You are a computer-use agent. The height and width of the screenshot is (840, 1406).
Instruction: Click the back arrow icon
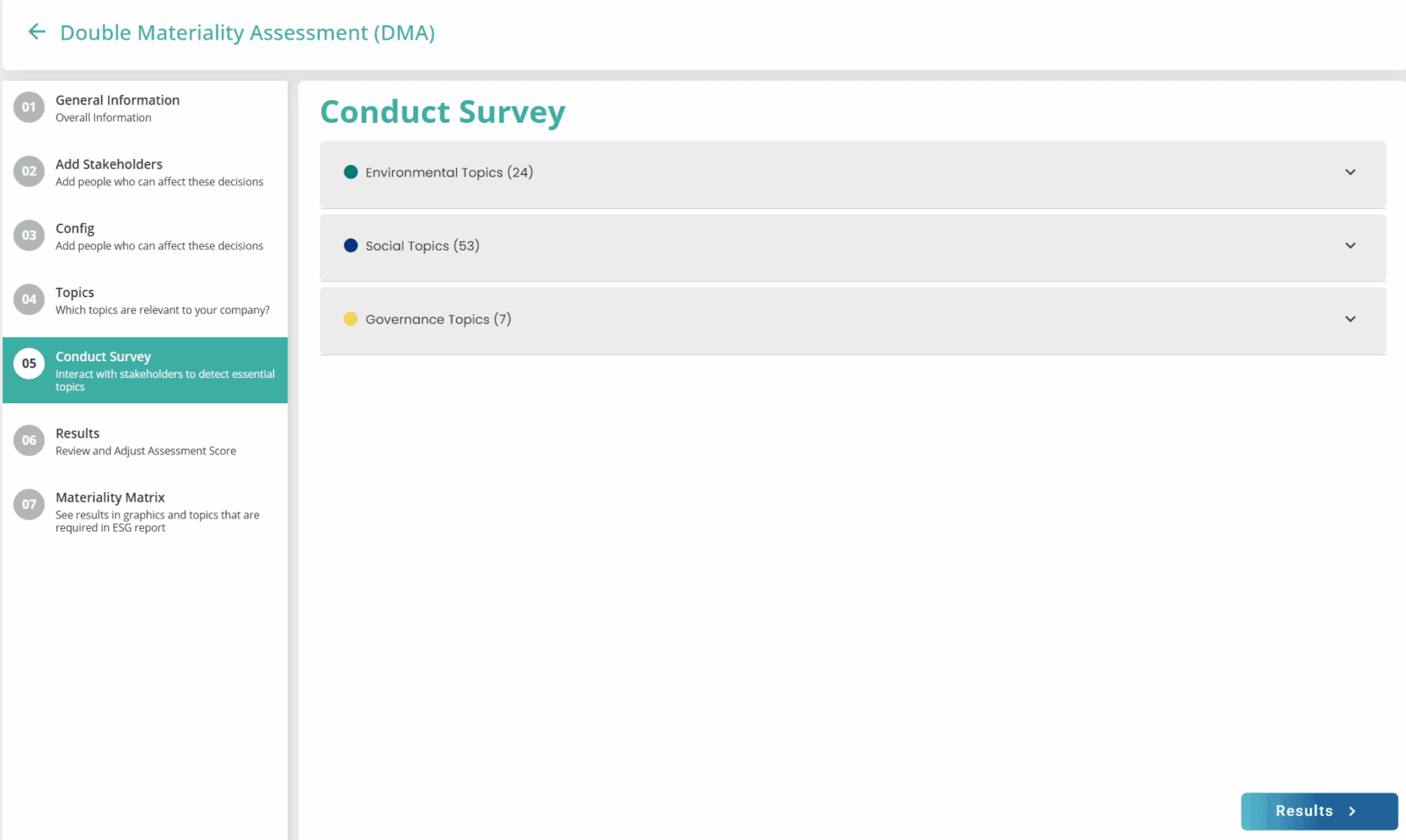tap(36, 32)
